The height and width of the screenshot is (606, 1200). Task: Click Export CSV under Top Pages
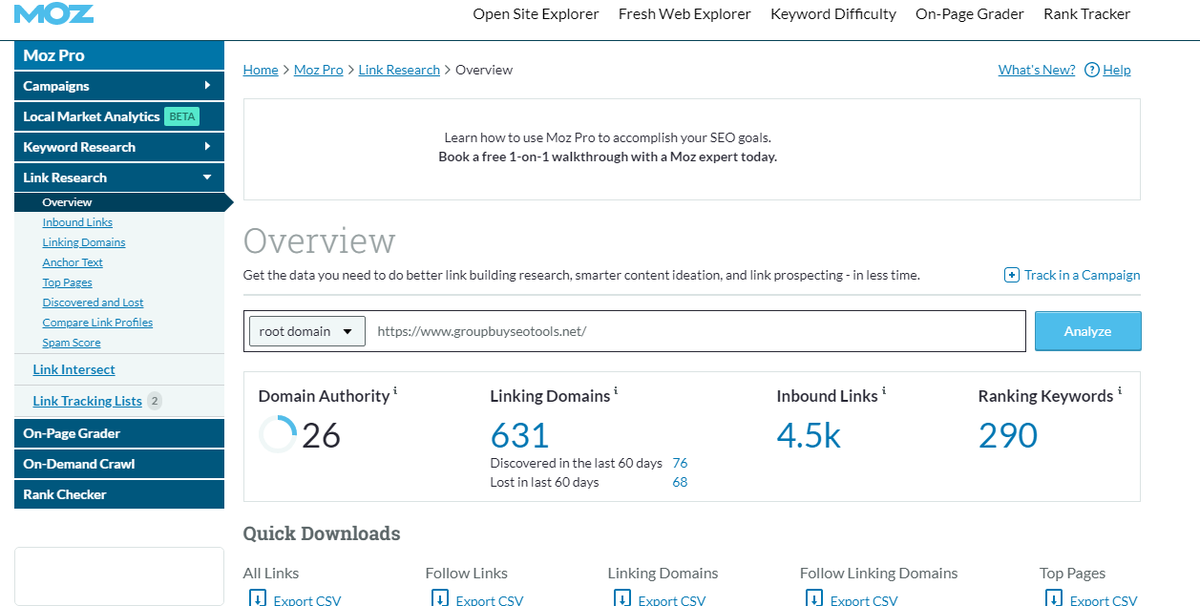pos(1103,599)
